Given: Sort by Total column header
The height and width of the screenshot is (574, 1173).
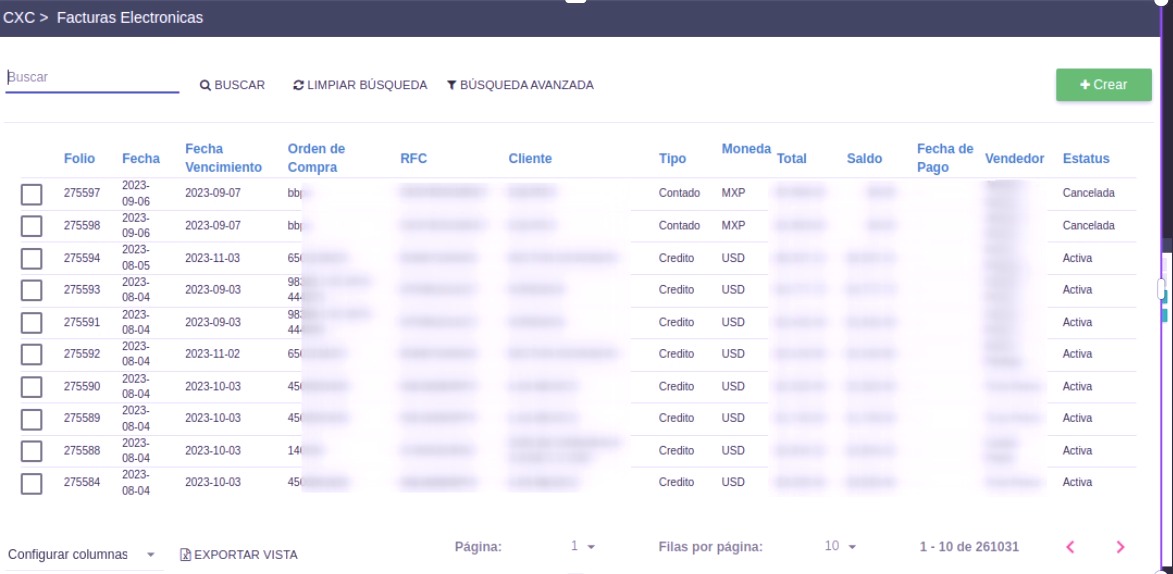Looking at the screenshot, I should click(791, 159).
